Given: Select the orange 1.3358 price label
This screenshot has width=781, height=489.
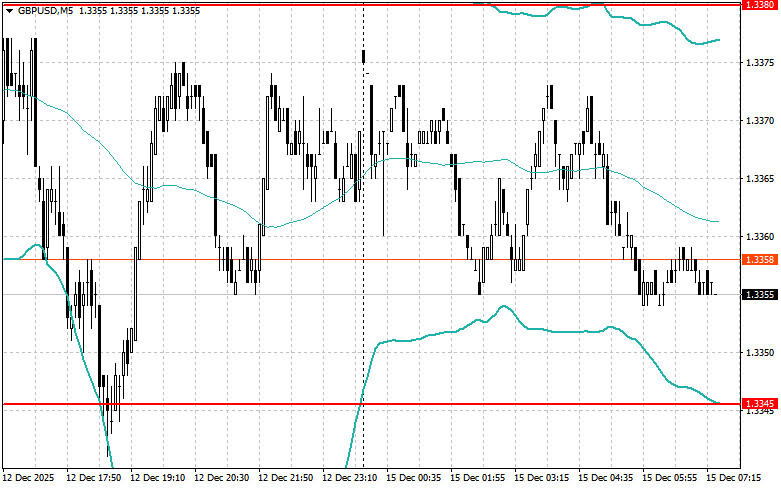Looking at the screenshot, I should (x=760, y=259).
